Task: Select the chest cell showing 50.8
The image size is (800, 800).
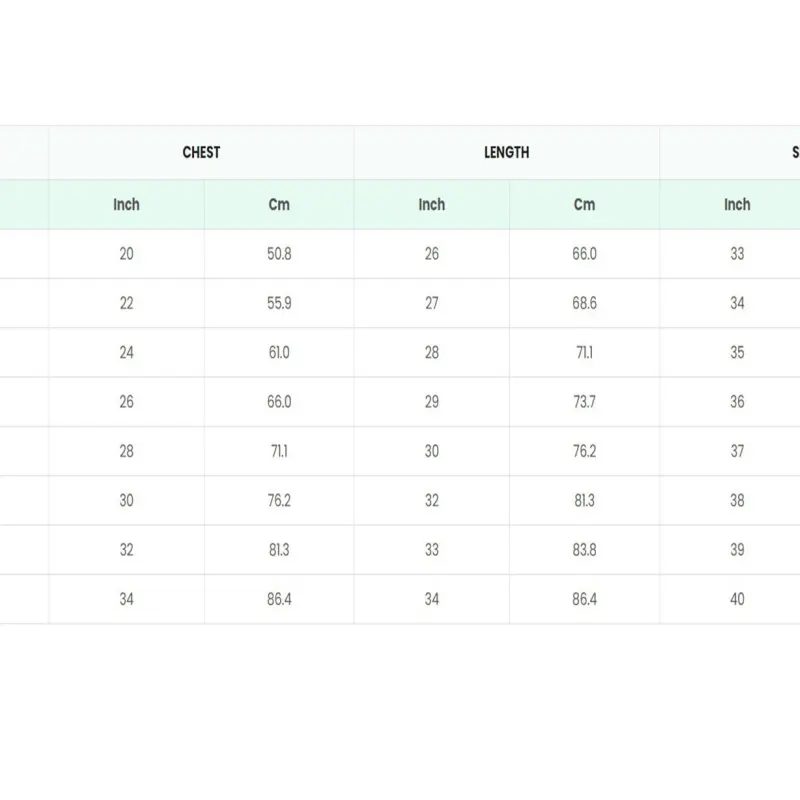Action: pyautogui.click(x=279, y=254)
